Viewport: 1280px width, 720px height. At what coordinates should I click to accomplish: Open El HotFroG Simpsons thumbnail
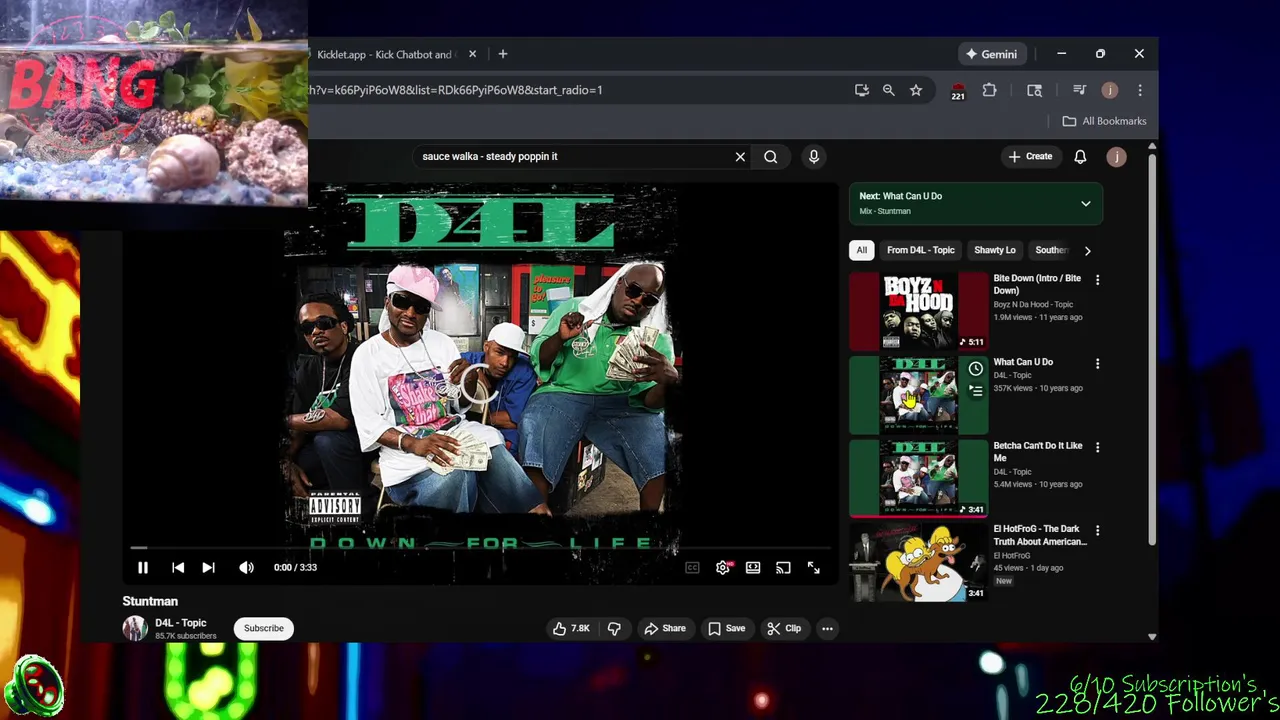pyautogui.click(x=918, y=562)
